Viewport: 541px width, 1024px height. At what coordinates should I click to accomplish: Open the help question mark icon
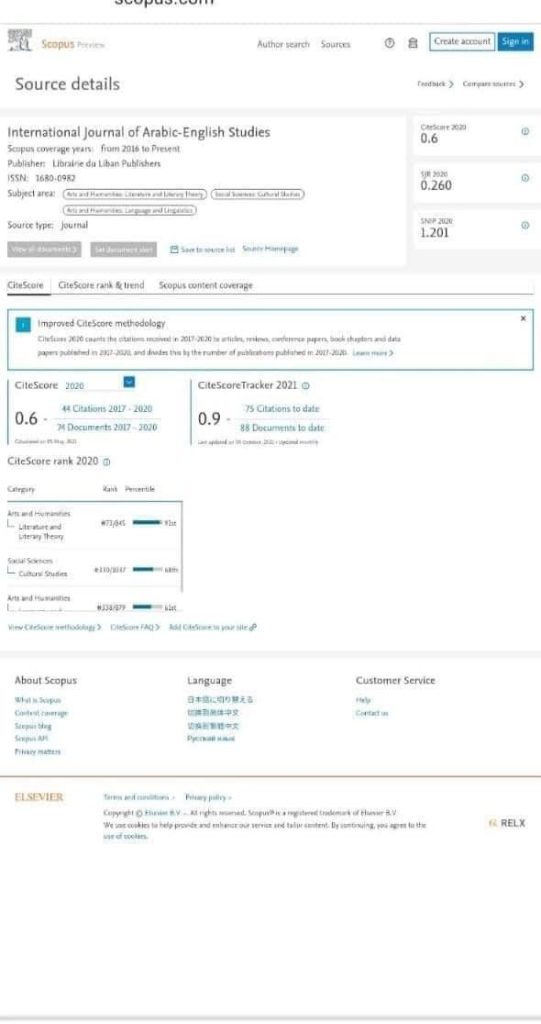390,43
